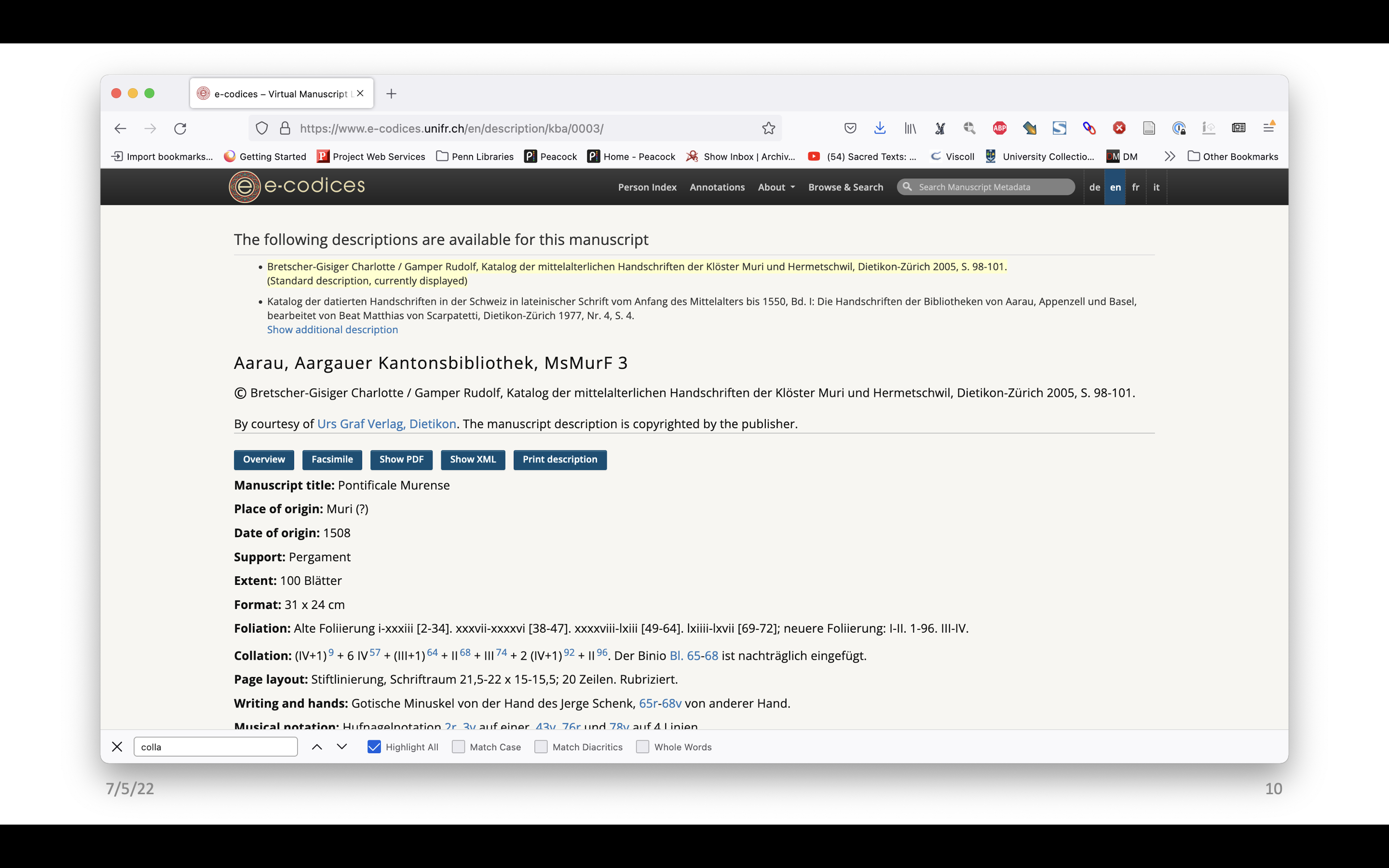Click Print description button
1389x868 pixels.
(x=559, y=459)
